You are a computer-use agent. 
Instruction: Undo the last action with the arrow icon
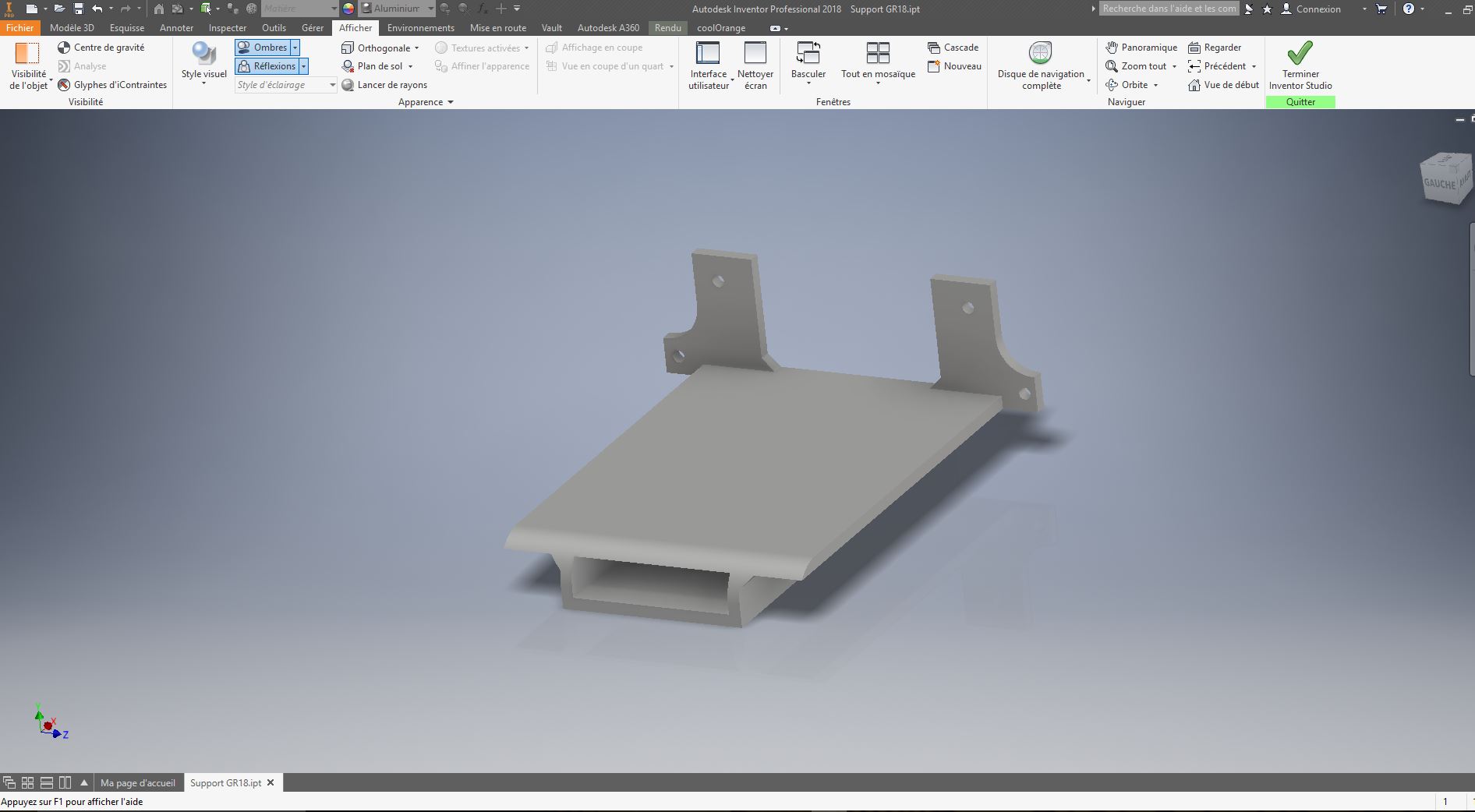[97, 9]
